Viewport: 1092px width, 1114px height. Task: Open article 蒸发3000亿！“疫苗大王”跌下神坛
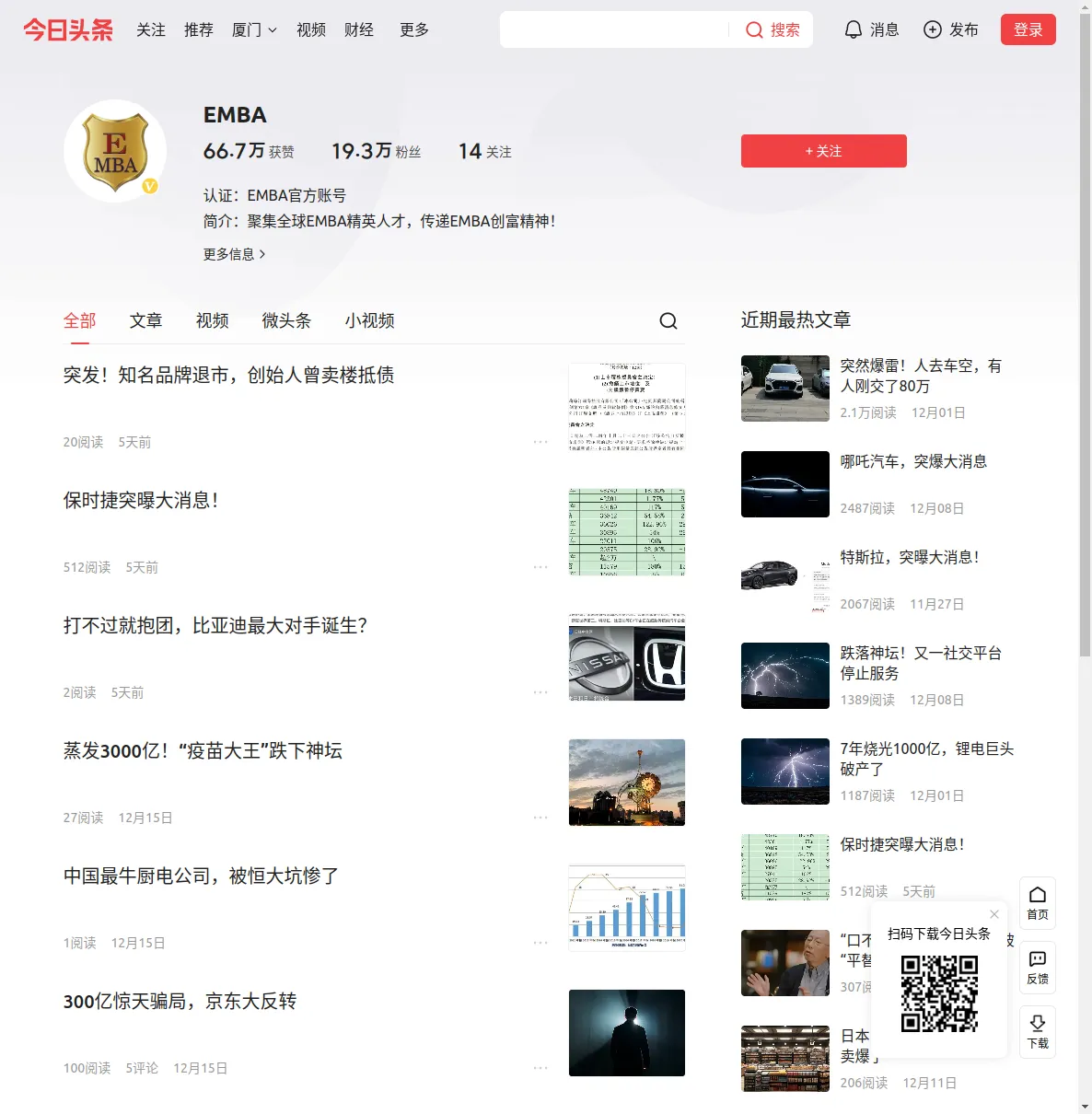point(203,750)
